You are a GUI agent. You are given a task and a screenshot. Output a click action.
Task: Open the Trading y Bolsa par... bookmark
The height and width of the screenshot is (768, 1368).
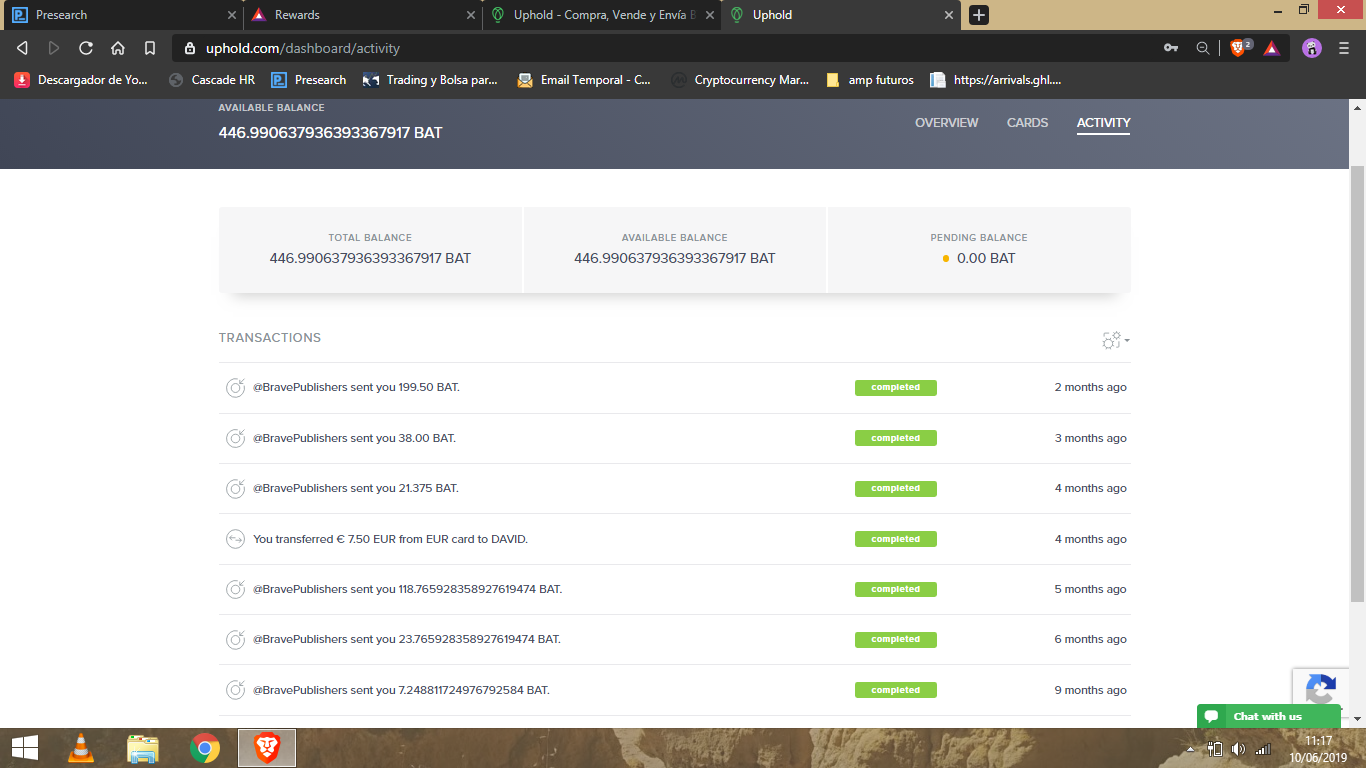tap(430, 80)
